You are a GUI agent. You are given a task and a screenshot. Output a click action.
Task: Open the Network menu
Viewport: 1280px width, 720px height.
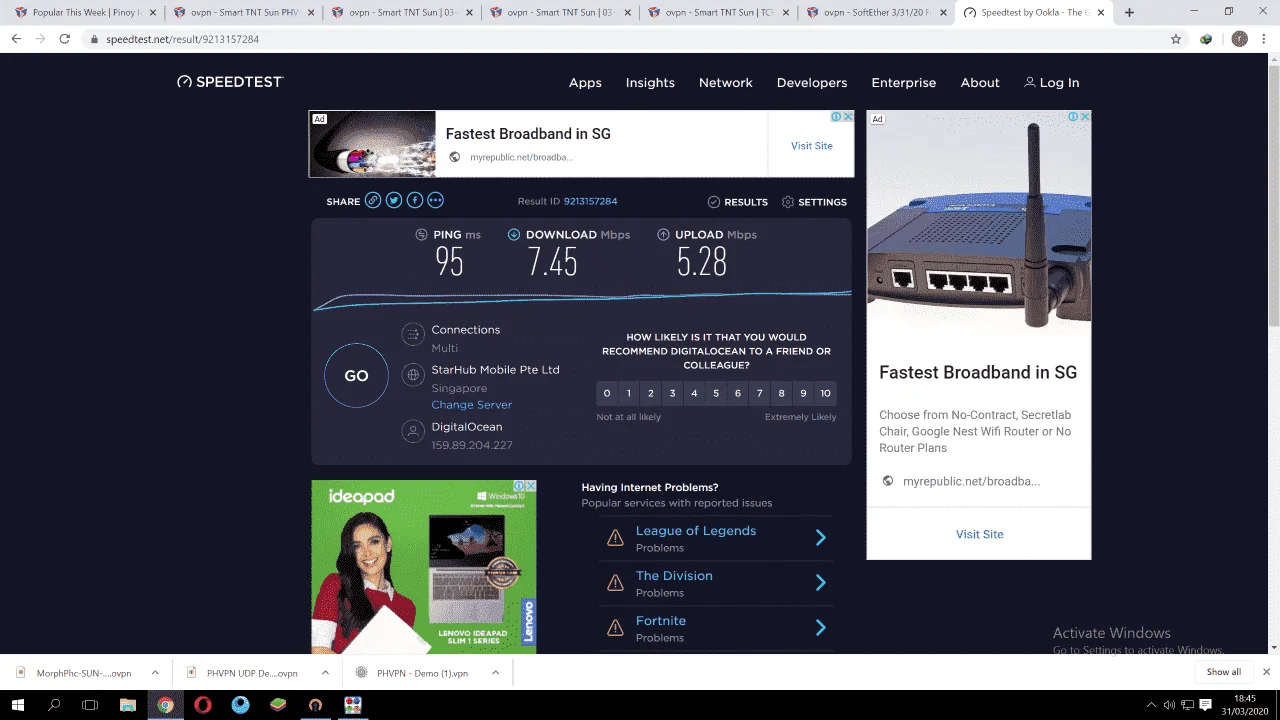[x=726, y=83]
